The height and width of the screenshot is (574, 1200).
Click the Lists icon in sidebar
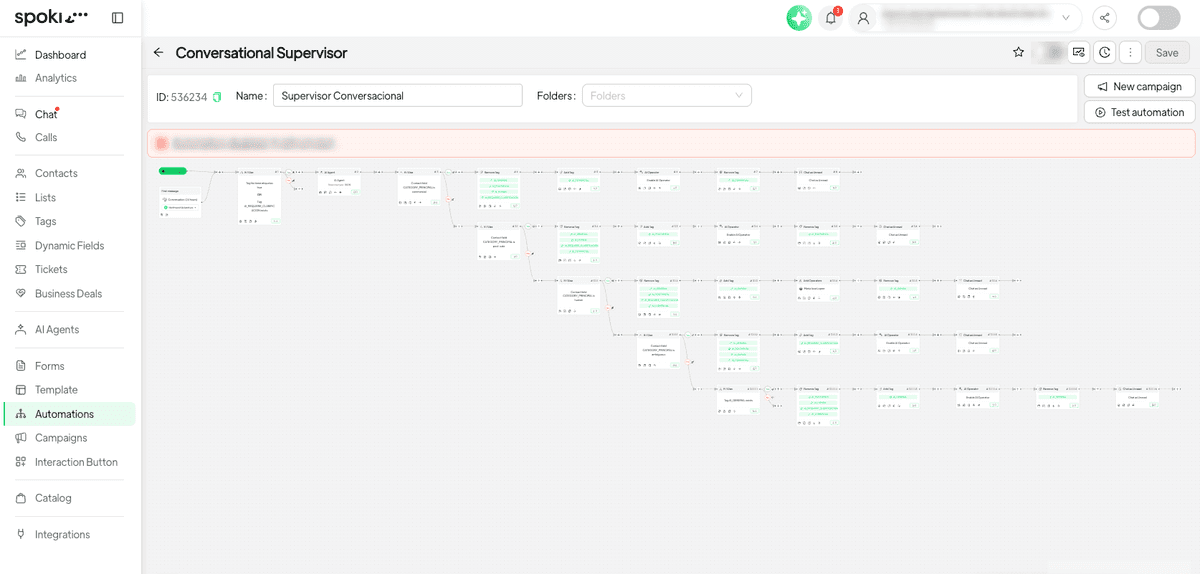click(21, 197)
